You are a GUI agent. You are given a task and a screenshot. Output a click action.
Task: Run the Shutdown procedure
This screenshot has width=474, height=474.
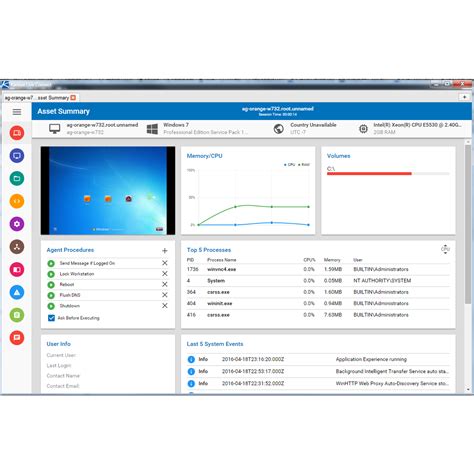pos(51,306)
